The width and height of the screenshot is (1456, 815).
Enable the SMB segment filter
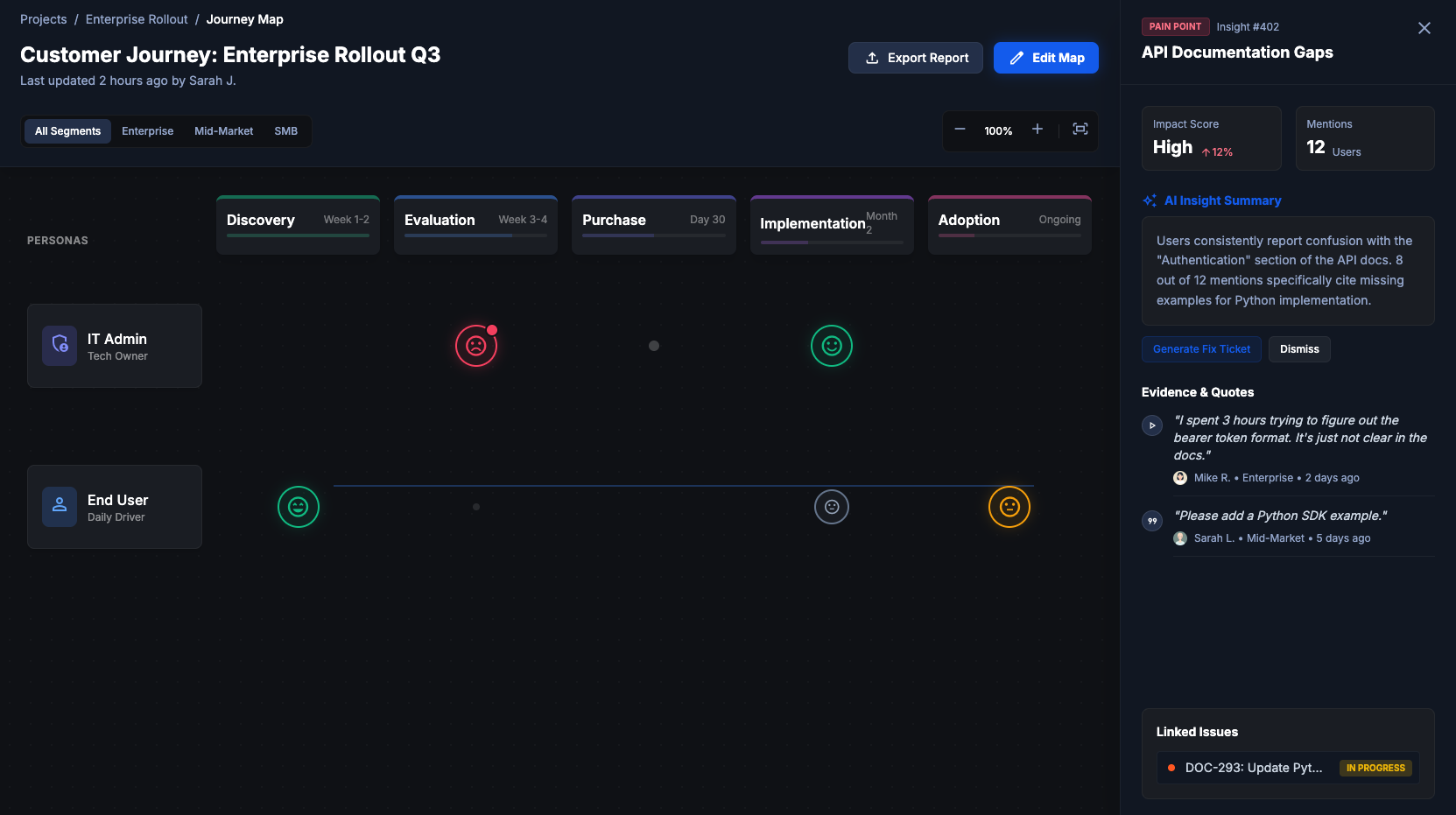(285, 130)
